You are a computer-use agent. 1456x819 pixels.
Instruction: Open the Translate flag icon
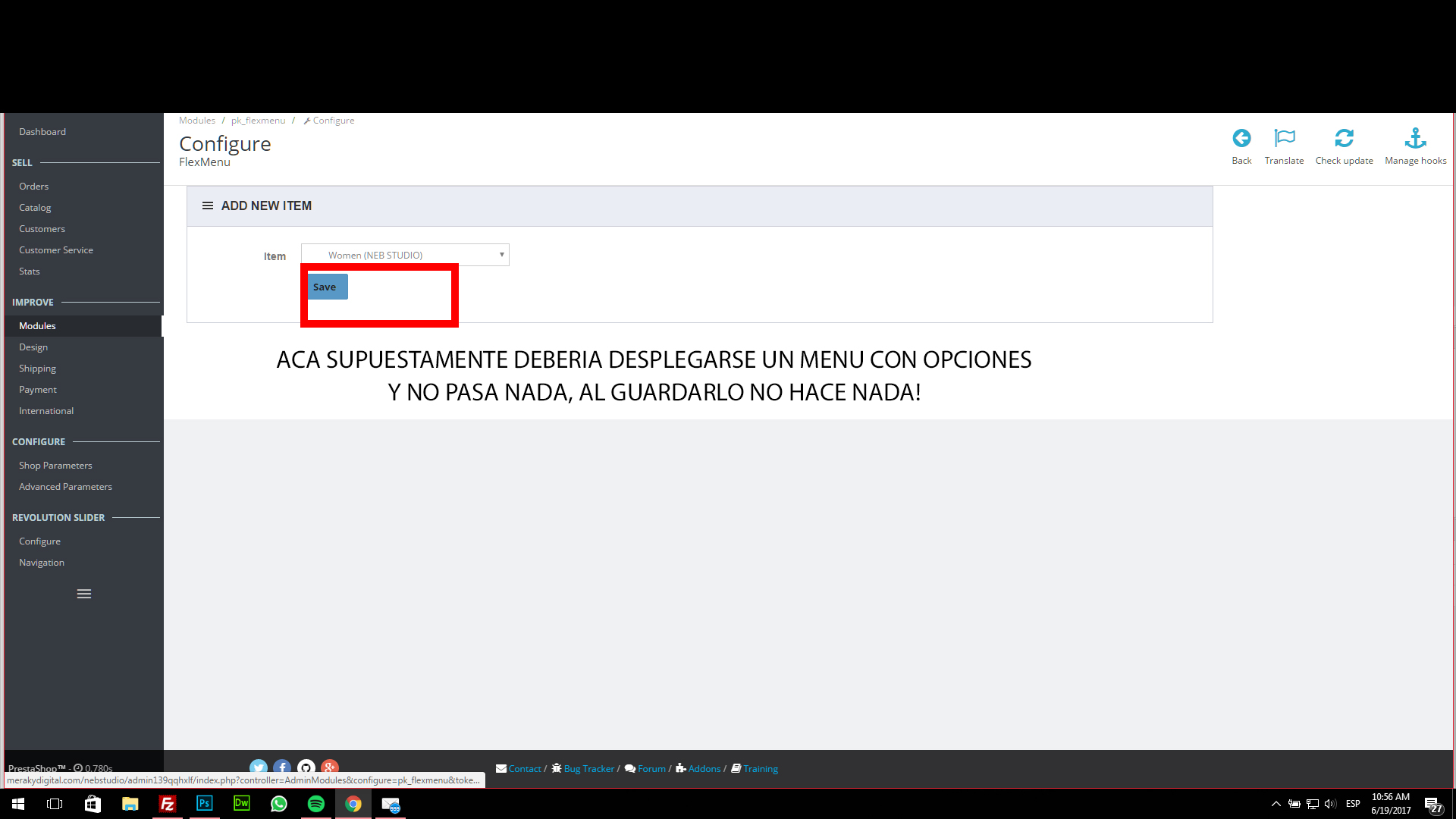click(1284, 138)
